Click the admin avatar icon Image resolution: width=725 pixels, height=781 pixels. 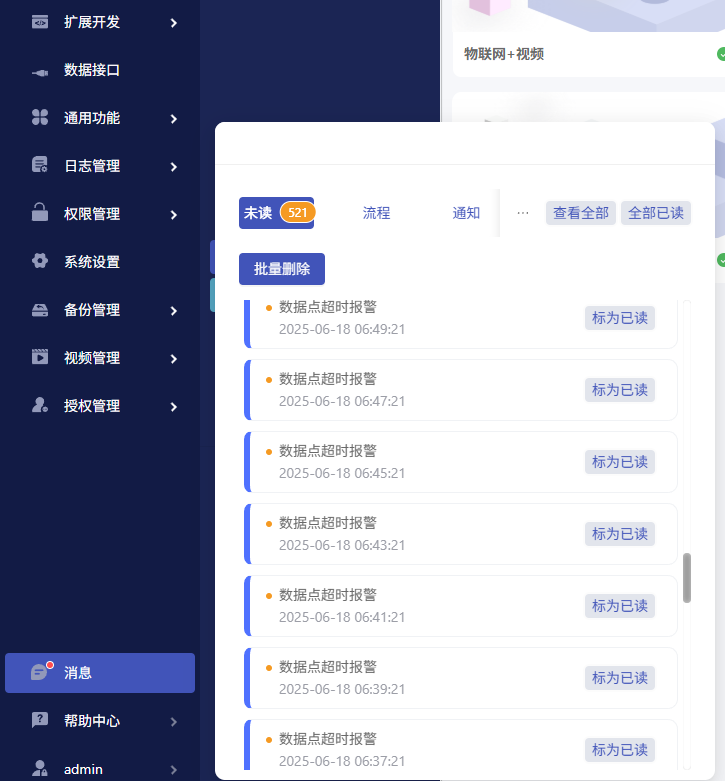coord(40,769)
